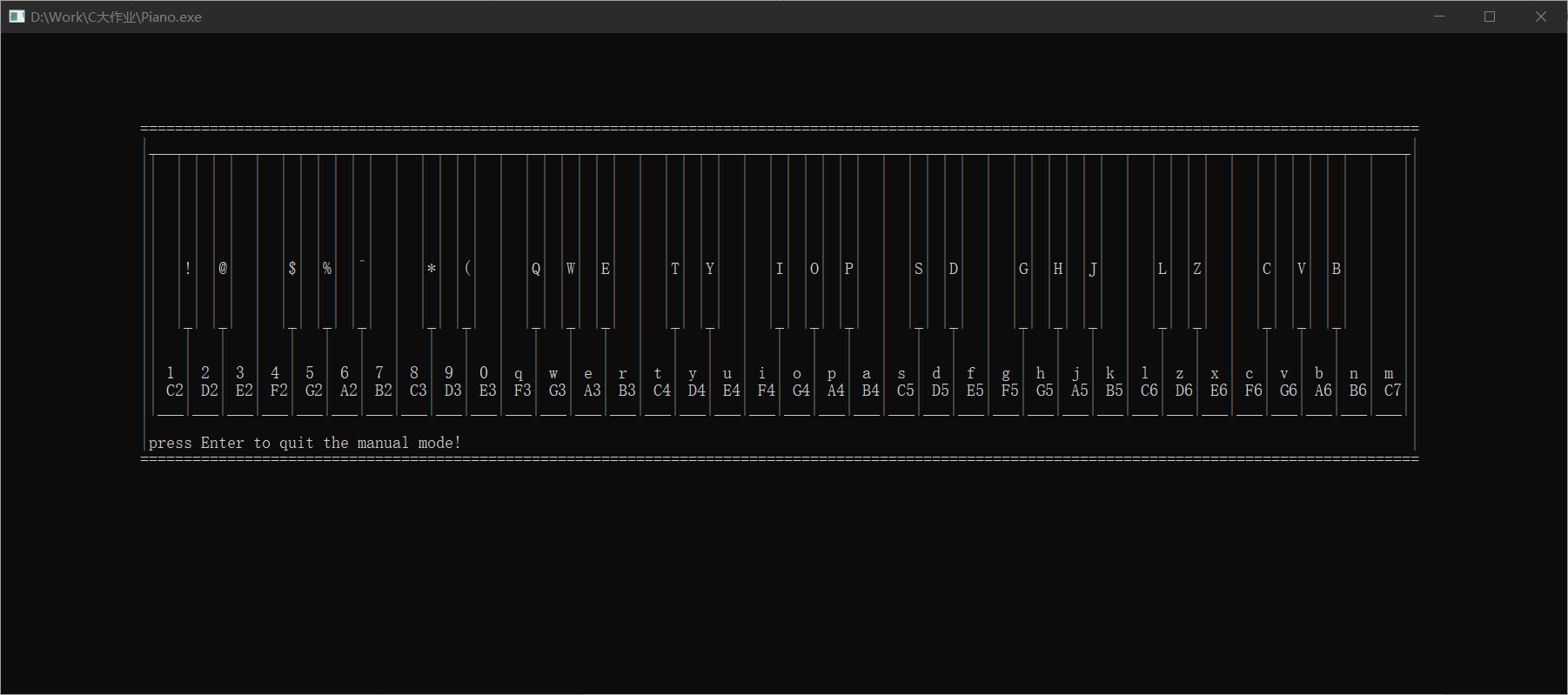This screenshot has height=695, width=1568.
Task: Click the black key marked uppercase S
Action: coord(919,244)
